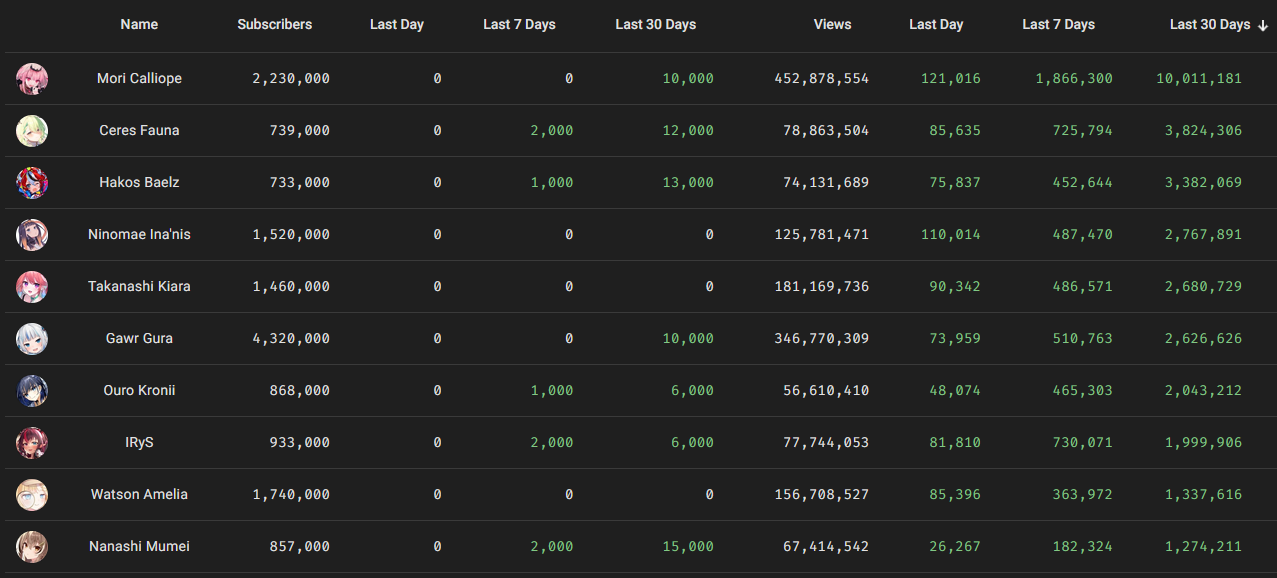Click Ceres Fauna's avatar icon
Screen dimensions: 1277x578
[32, 131]
